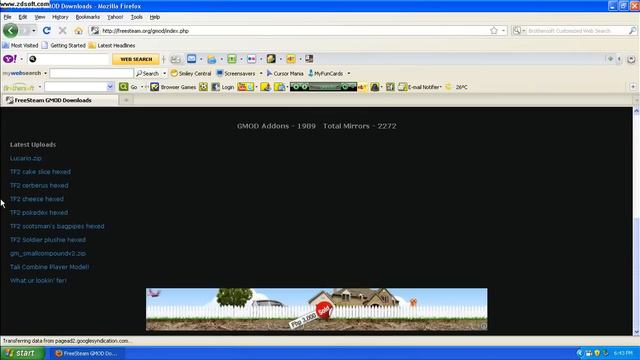This screenshot has height=360, width=640.
Task: Open the TF2 cerberus hexed link
Action: point(39,185)
